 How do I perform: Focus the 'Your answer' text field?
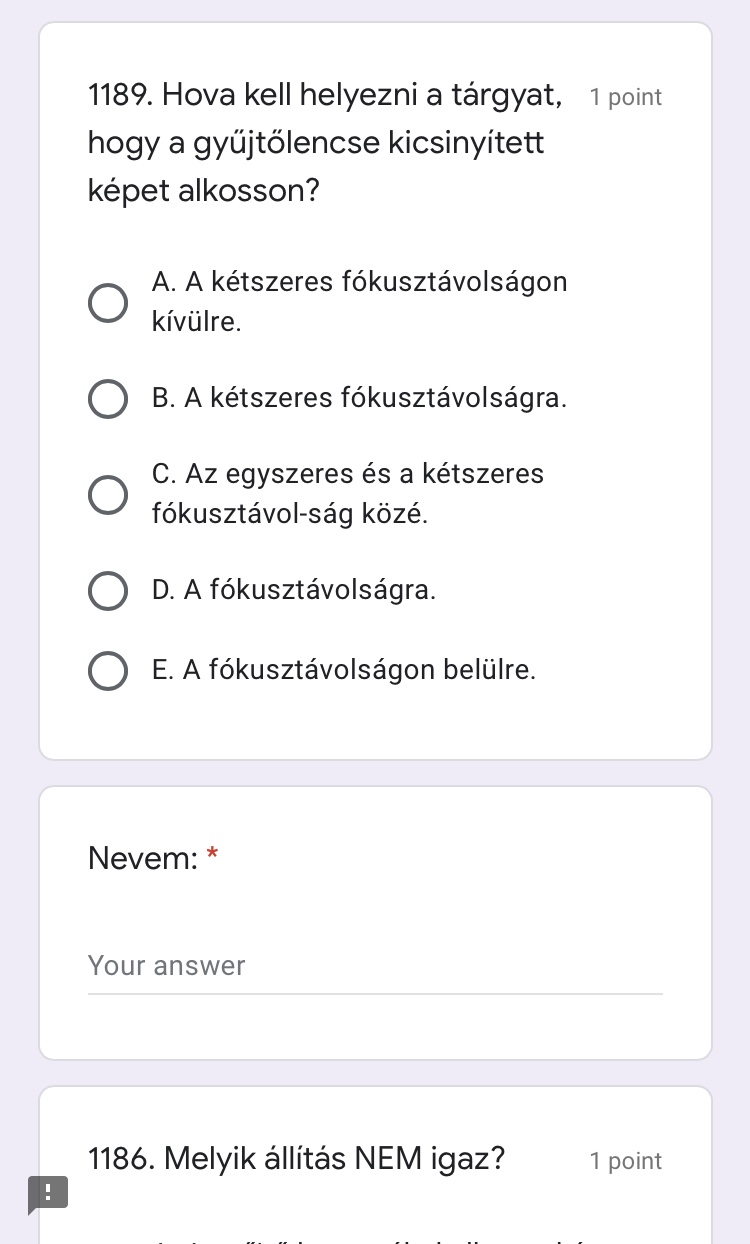(375, 966)
